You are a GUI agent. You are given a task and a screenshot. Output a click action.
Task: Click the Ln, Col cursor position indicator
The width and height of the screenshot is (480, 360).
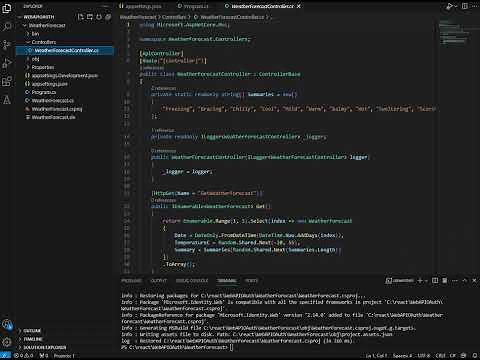pyautogui.click(x=376, y=356)
